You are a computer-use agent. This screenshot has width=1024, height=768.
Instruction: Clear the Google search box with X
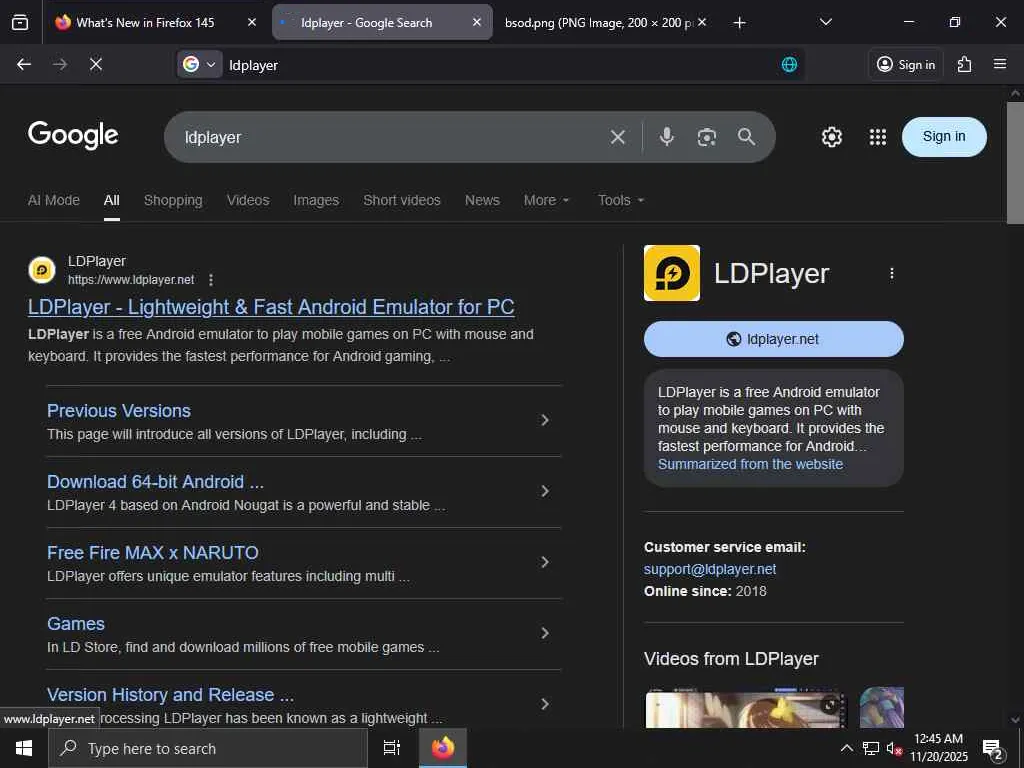click(x=617, y=137)
